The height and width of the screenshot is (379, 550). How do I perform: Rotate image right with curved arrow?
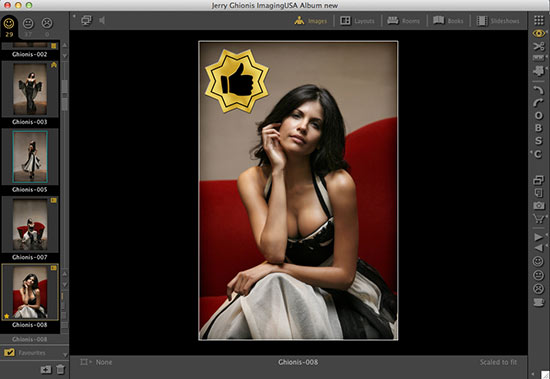[538, 102]
